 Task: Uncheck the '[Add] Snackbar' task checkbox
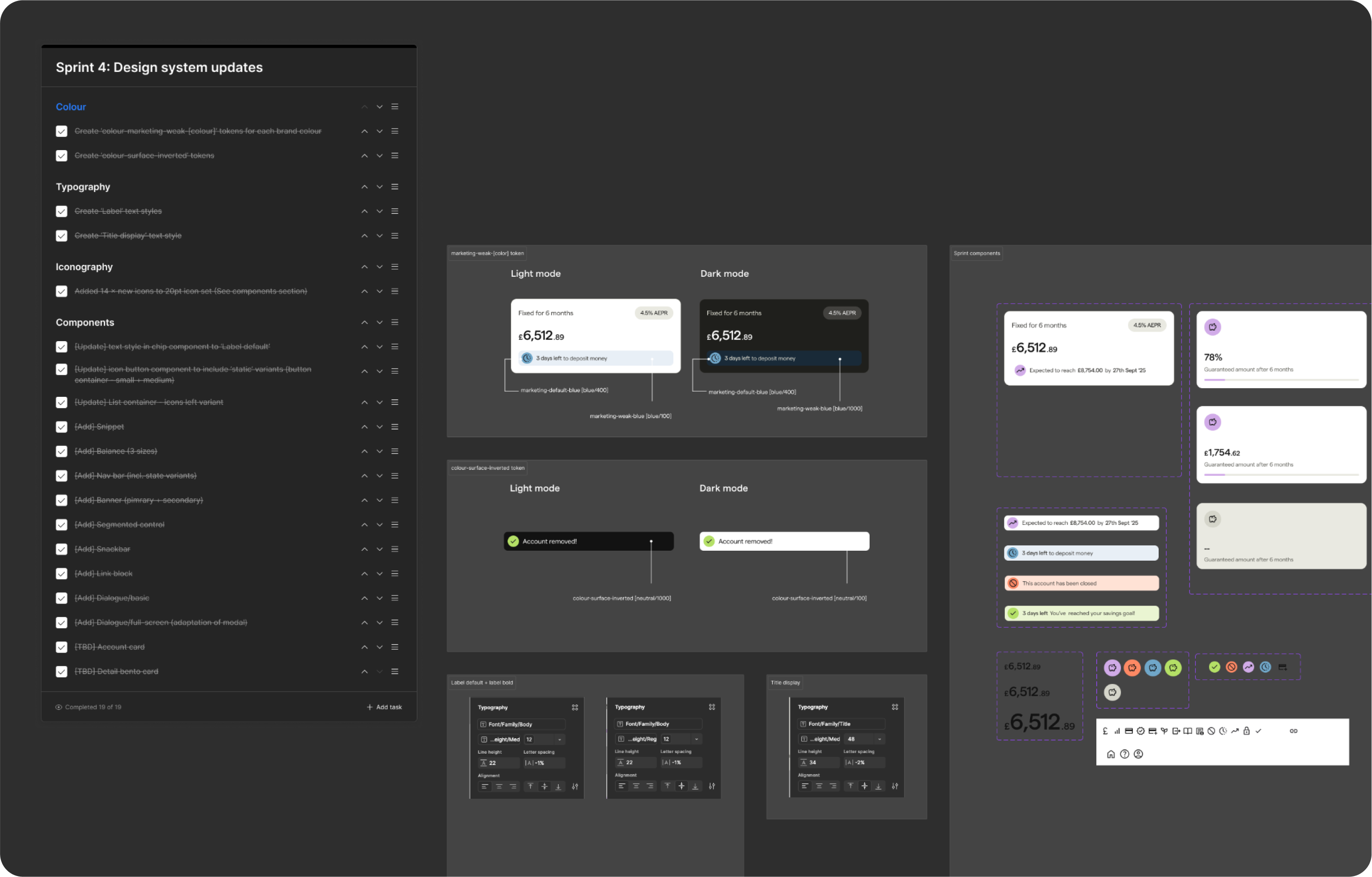click(61, 549)
